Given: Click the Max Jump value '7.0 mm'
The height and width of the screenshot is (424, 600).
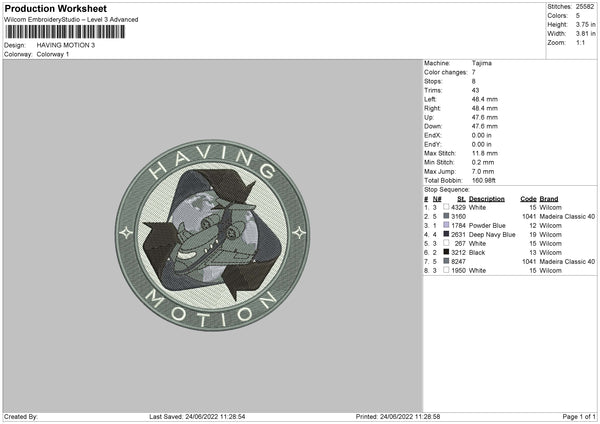Looking at the screenshot, I should pos(483,171).
